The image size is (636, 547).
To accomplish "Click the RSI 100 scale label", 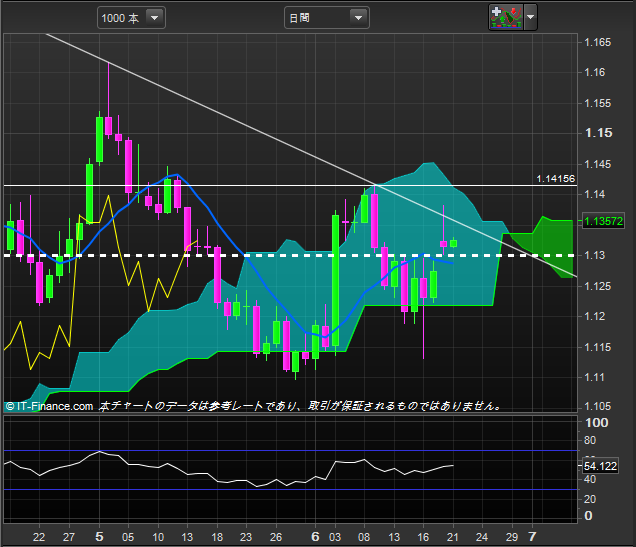I will click(596, 423).
